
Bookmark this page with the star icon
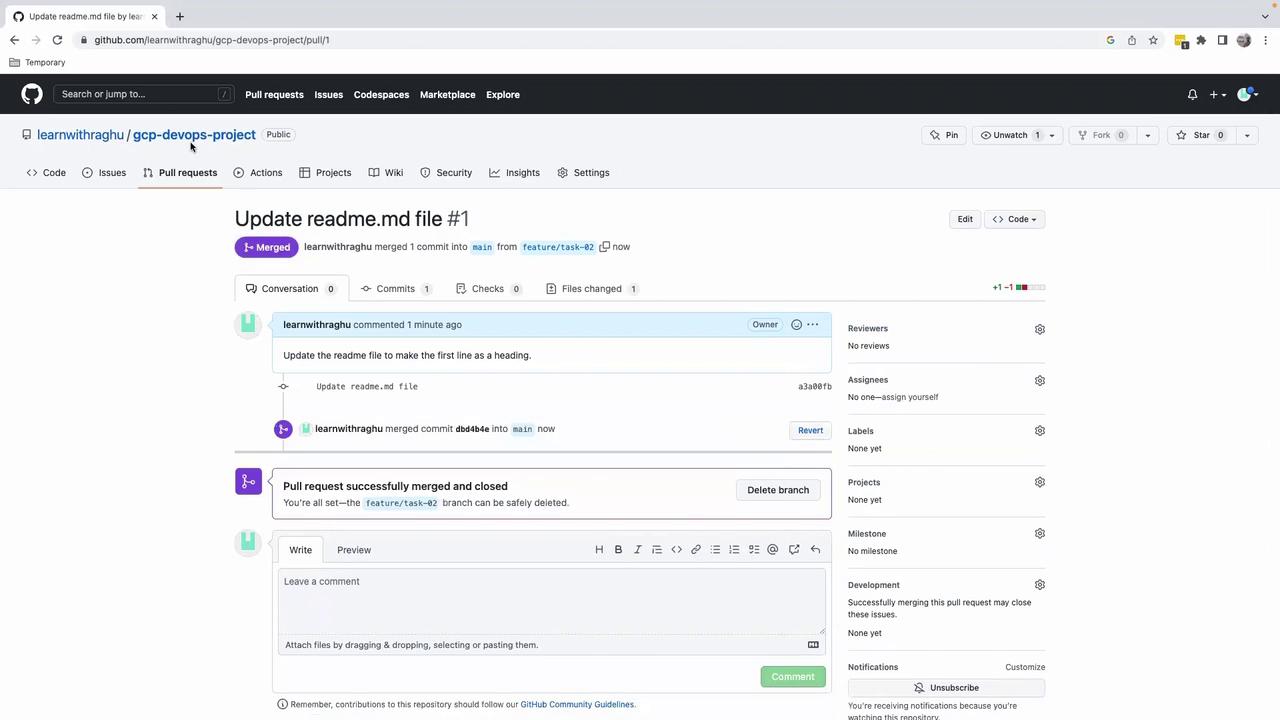[x=1153, y=40]
